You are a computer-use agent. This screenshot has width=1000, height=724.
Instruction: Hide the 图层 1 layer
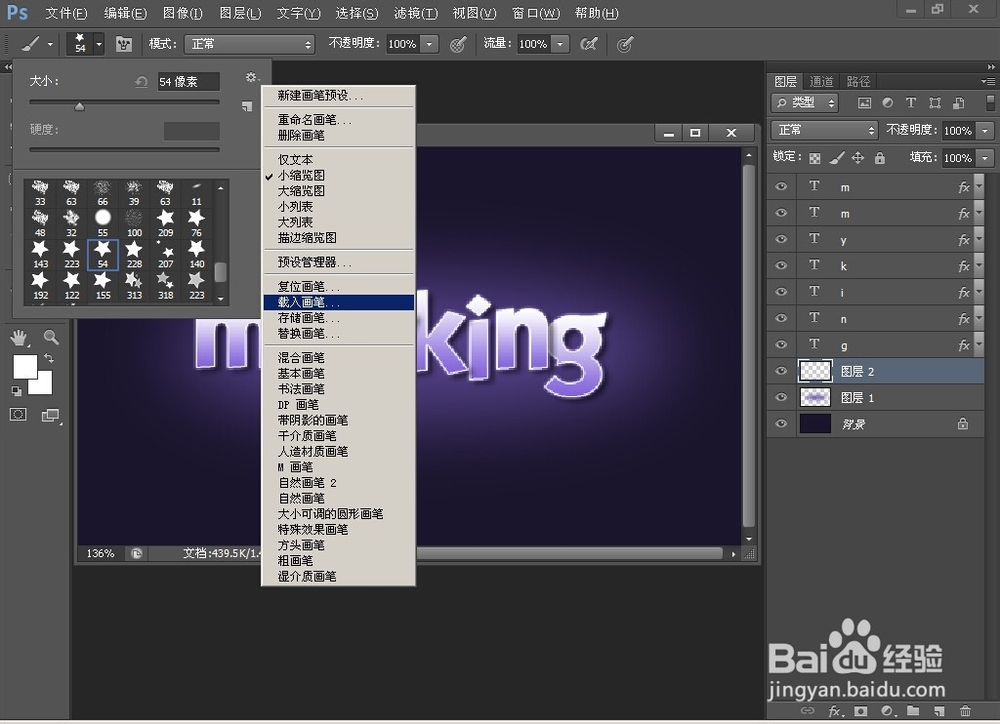click(781, 397)
